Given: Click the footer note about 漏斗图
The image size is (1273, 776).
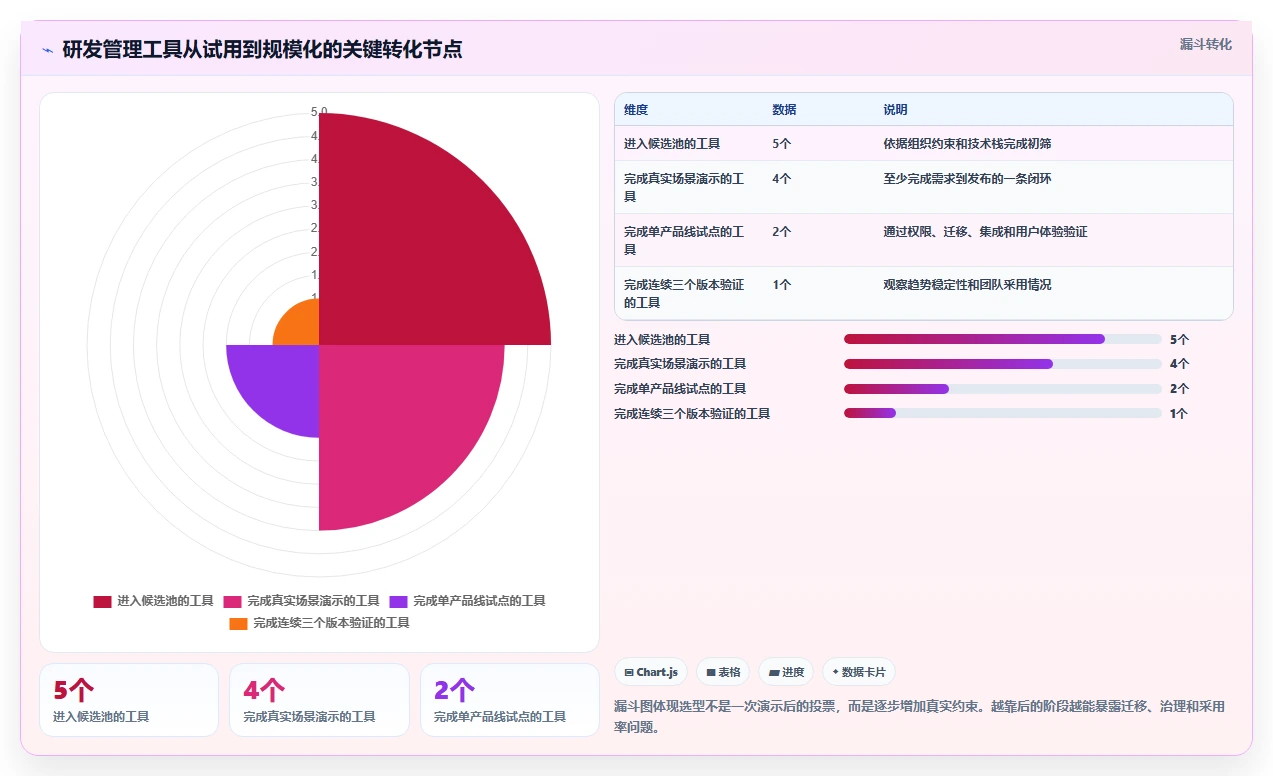Looking at the screenshot, I should pos(919,717).
